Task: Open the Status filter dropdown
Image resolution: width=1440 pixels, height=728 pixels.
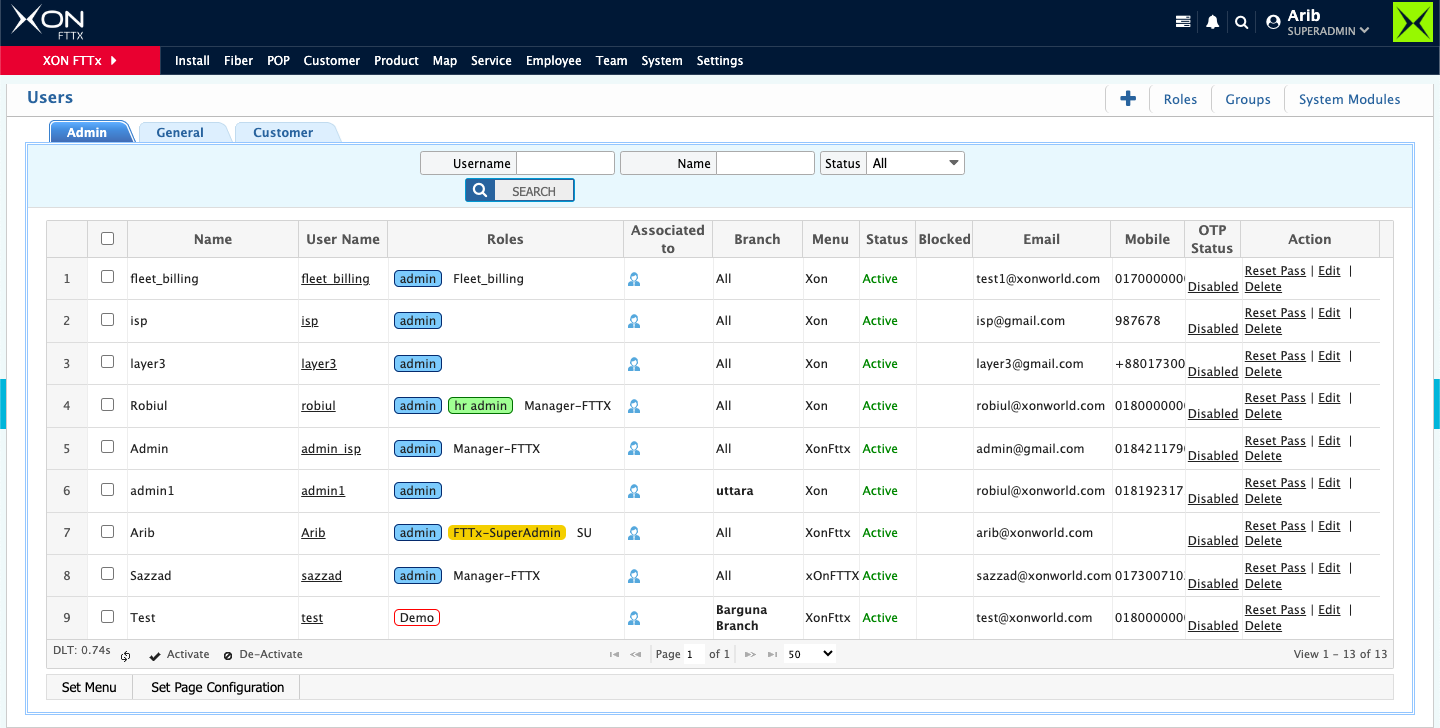Action: 915,163
